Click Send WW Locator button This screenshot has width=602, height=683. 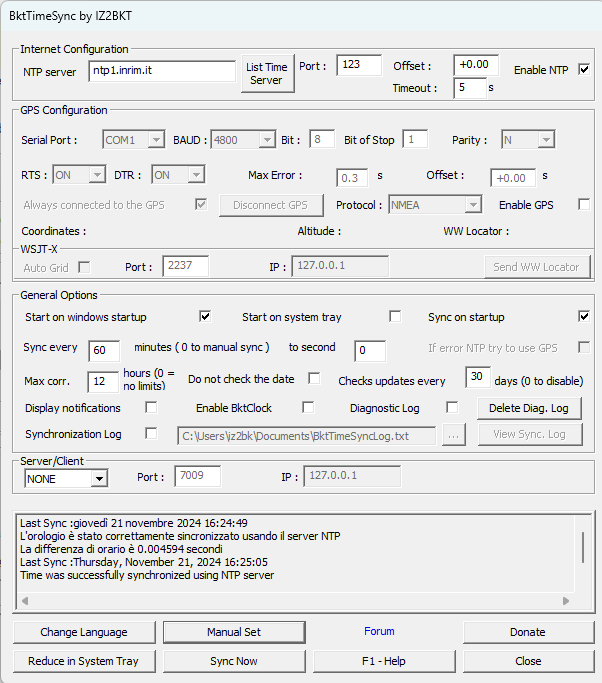(537, 267)
